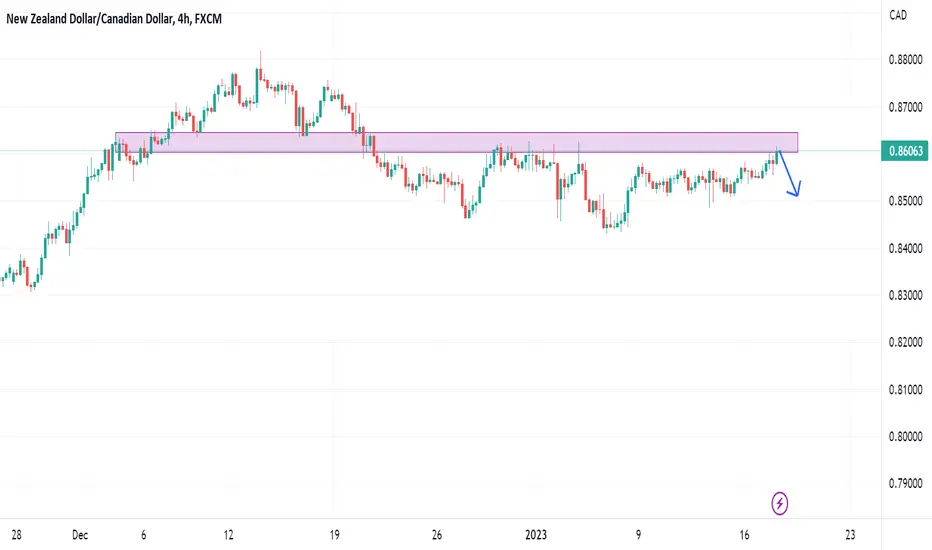Click the 0.83000 price level on the axis
The width and height of the screenshot is (932, 550).
pyautogui.click(x=905, y=295)
